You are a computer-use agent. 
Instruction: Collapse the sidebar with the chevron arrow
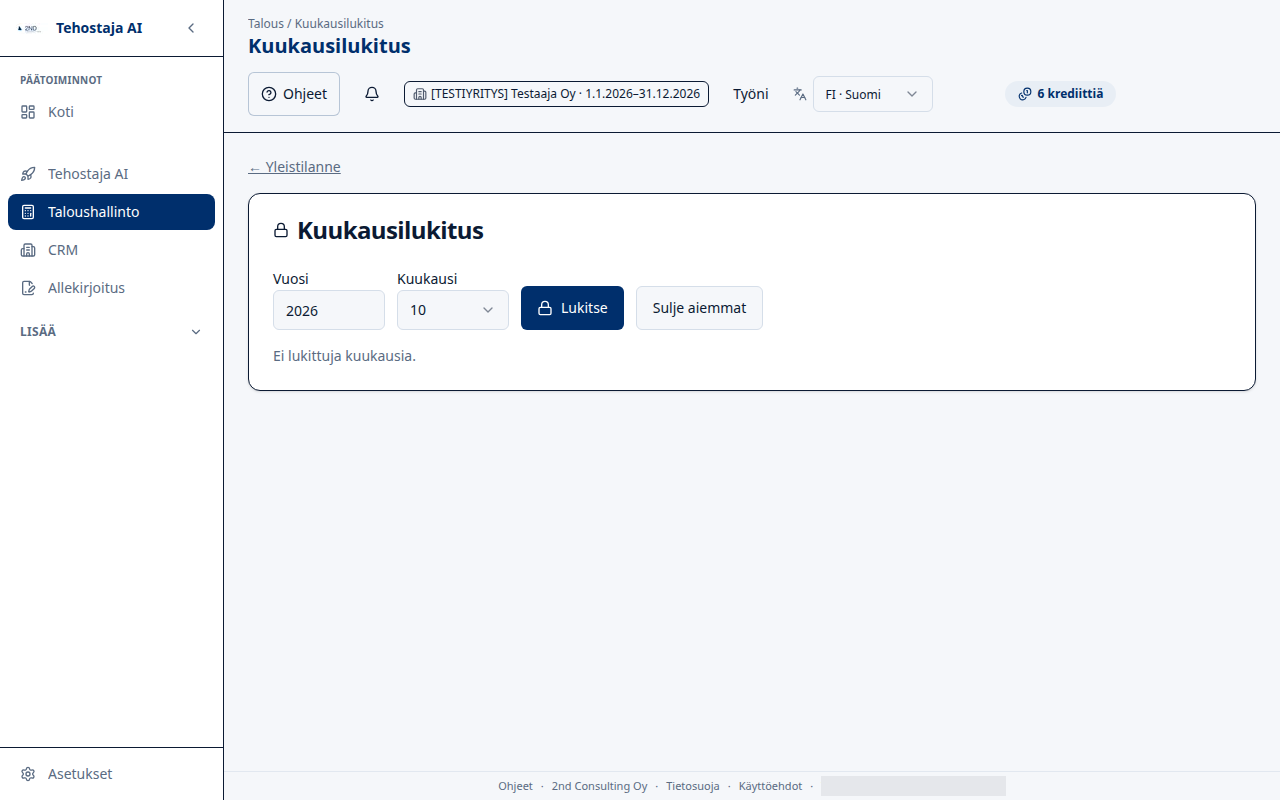[191, 28]
